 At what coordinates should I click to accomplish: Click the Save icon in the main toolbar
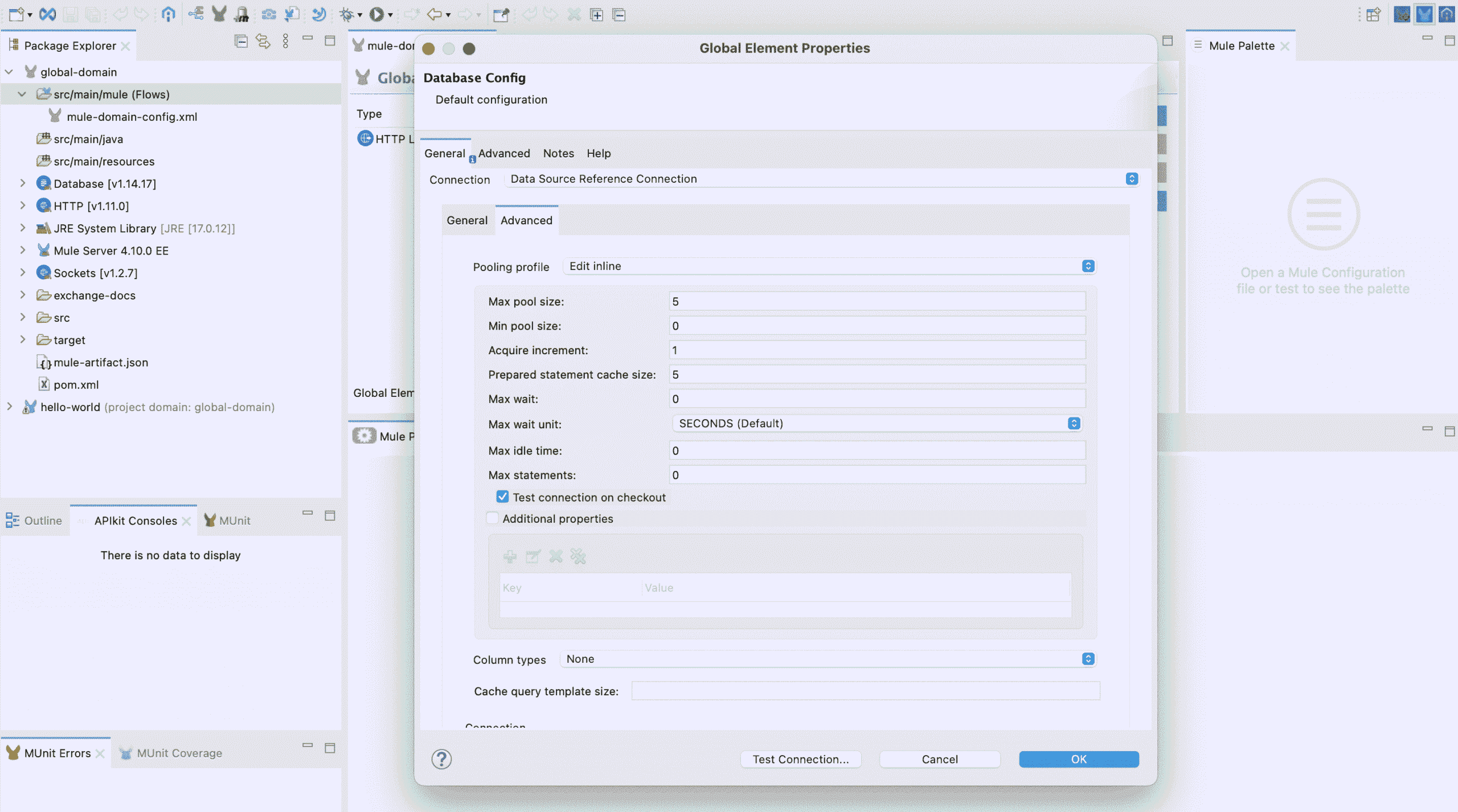pos(71,14)
